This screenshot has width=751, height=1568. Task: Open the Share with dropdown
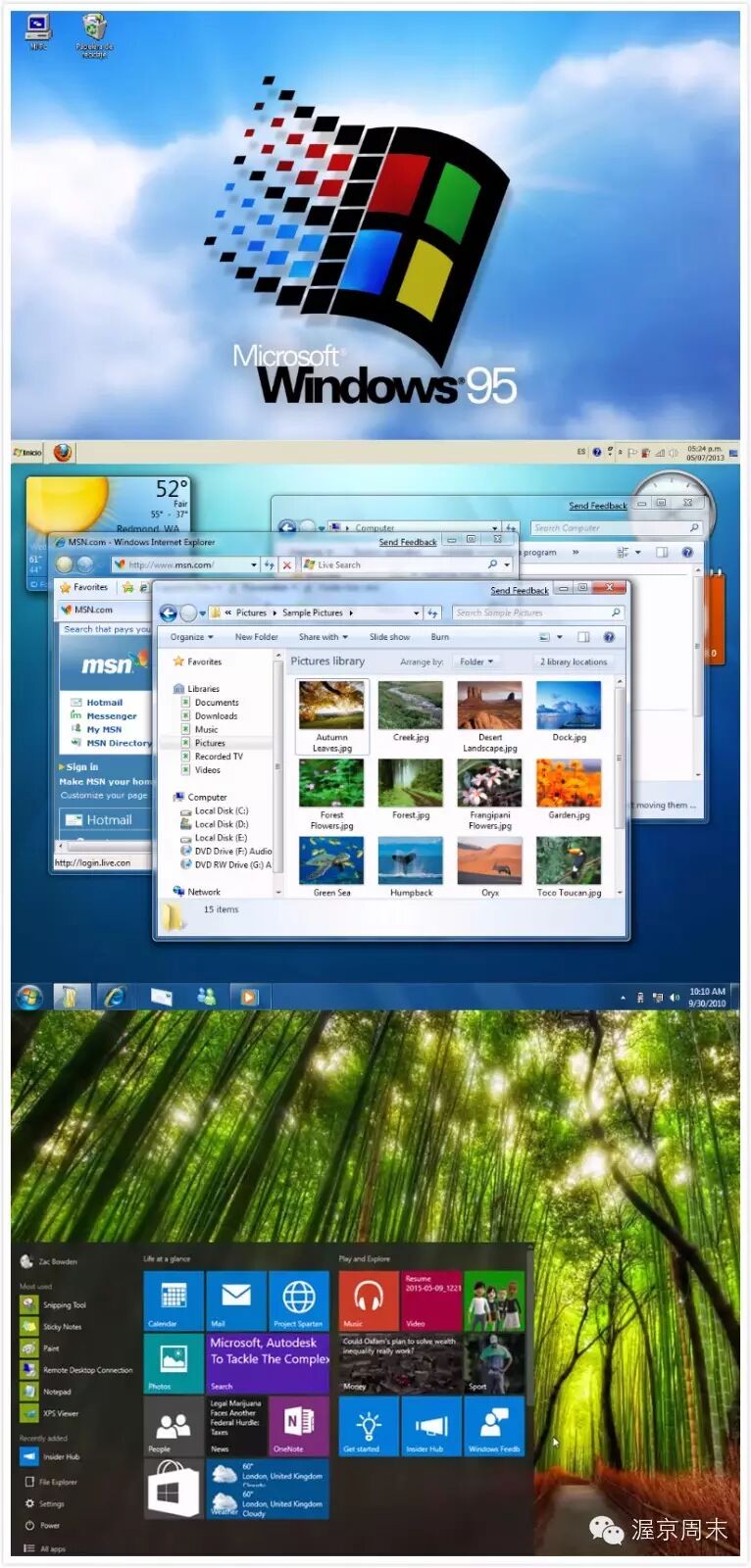324,637
